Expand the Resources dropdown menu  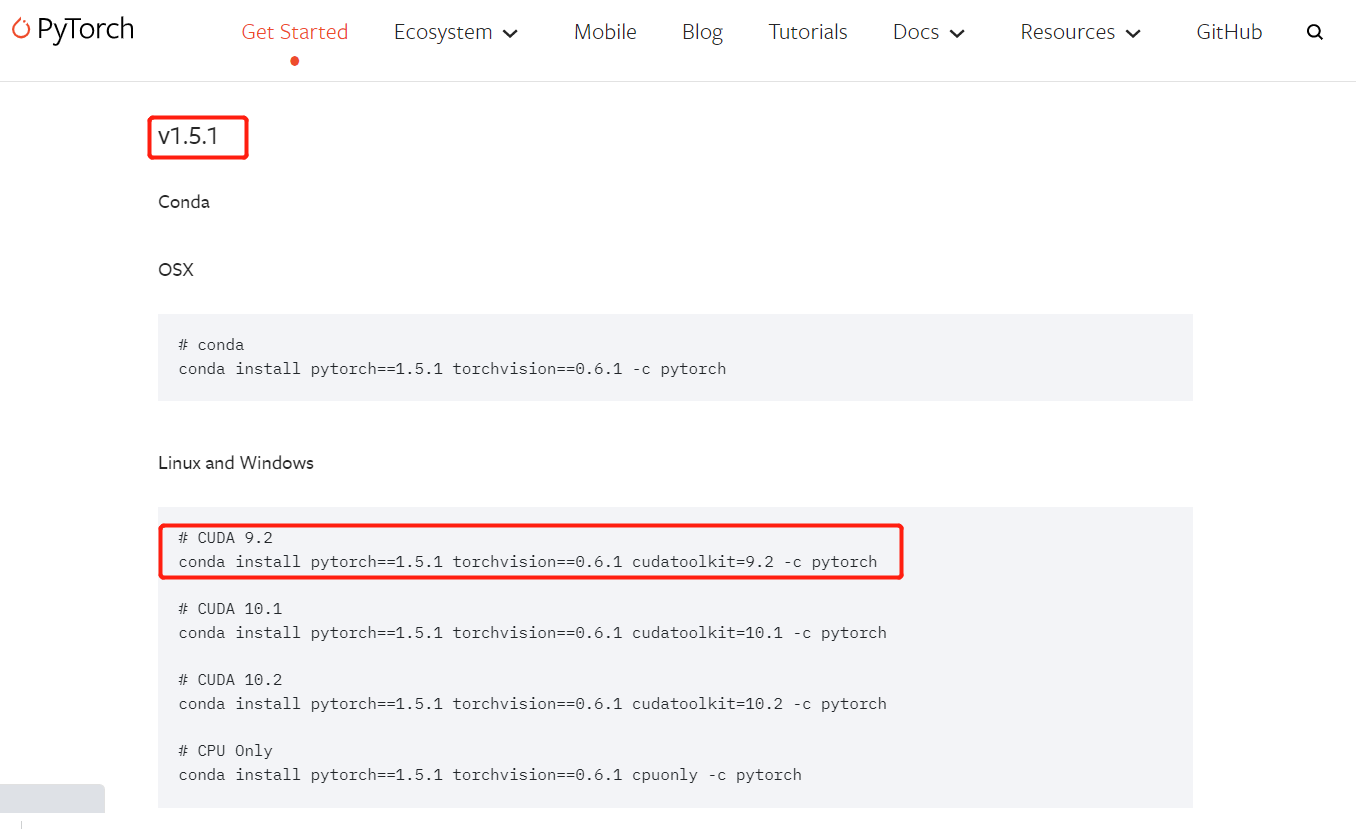(x=1081, y=32)
